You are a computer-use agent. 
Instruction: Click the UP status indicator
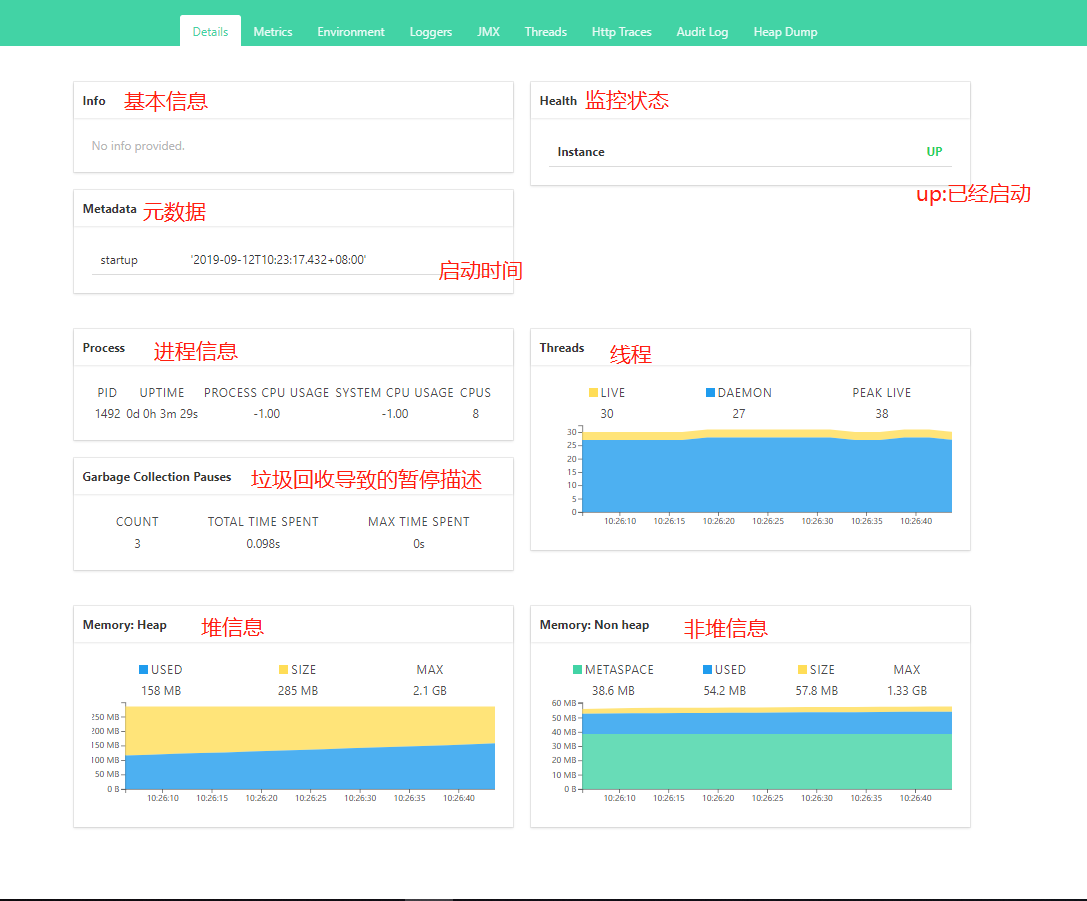tap(934, 152)
